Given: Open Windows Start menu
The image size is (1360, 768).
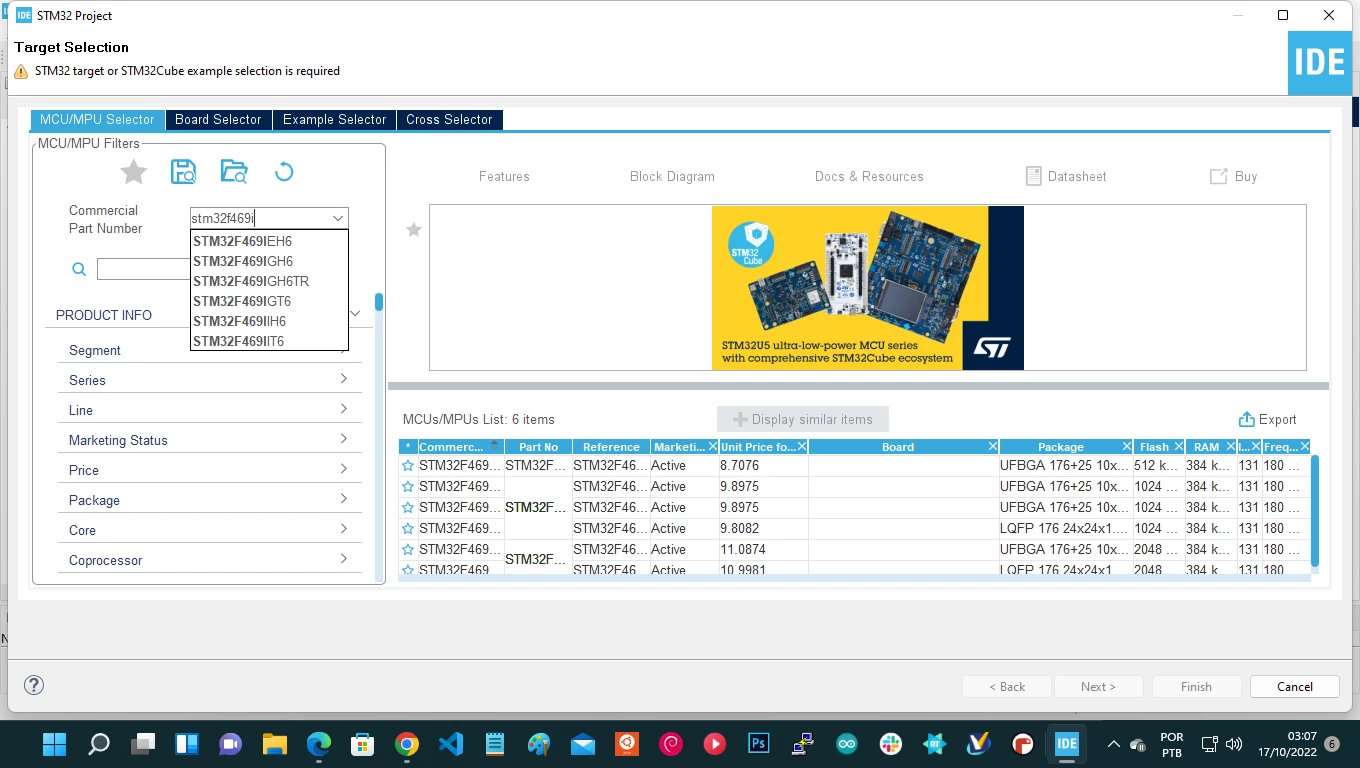Looking at the screenshot, I should click(54, 744).
